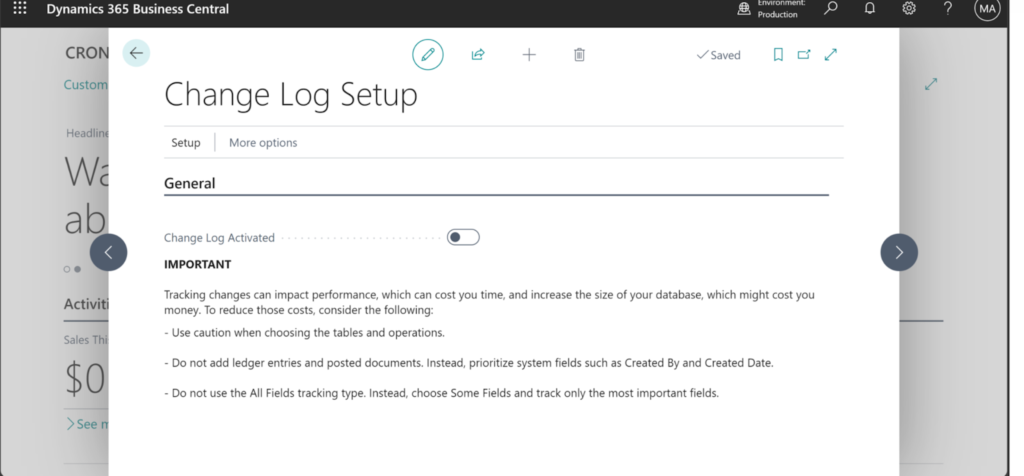Viewport: 1024px width, 476px height.
Task: Click the IMPORTANT heading text
Action: 197,264
